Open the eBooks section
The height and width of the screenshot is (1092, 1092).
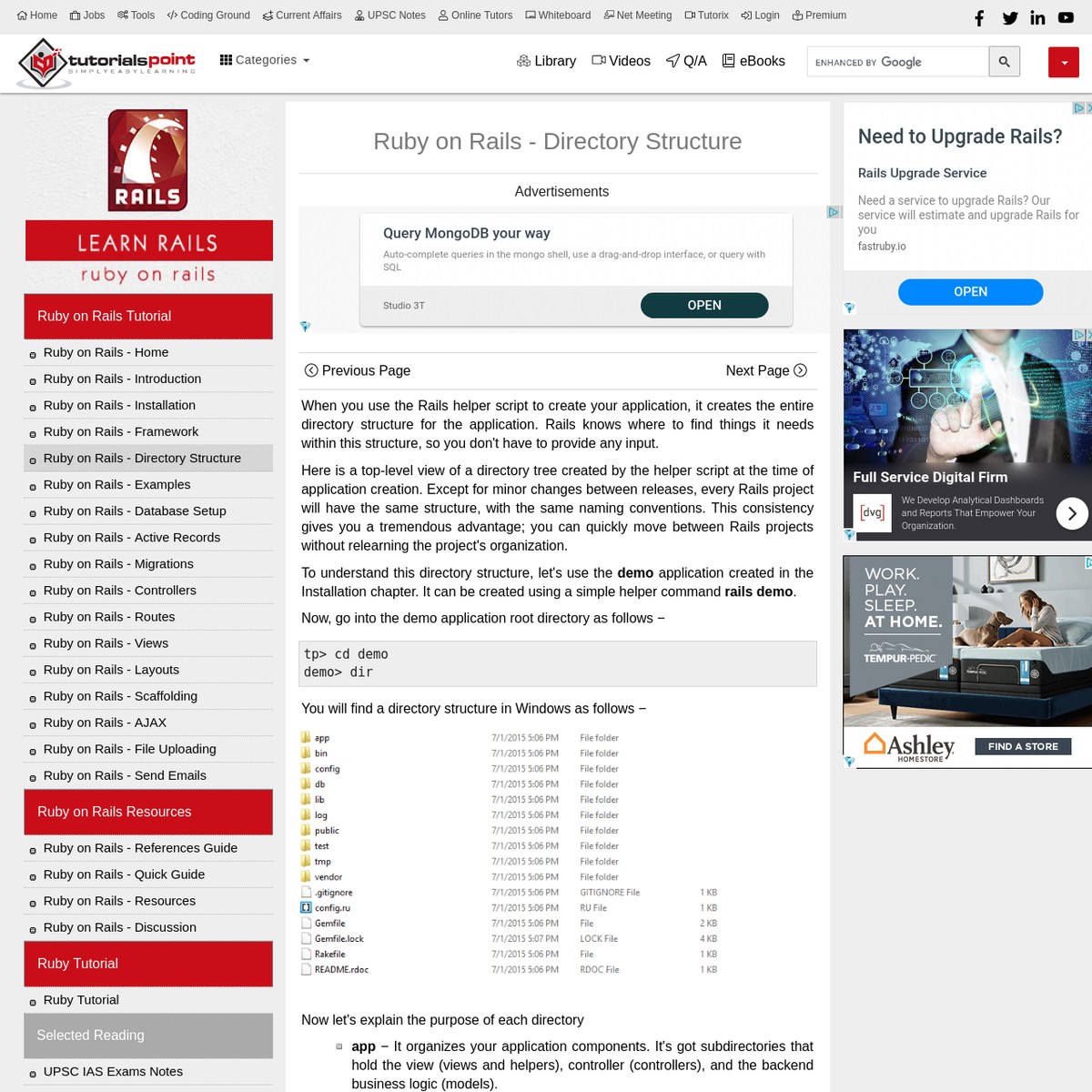(753, 61)
